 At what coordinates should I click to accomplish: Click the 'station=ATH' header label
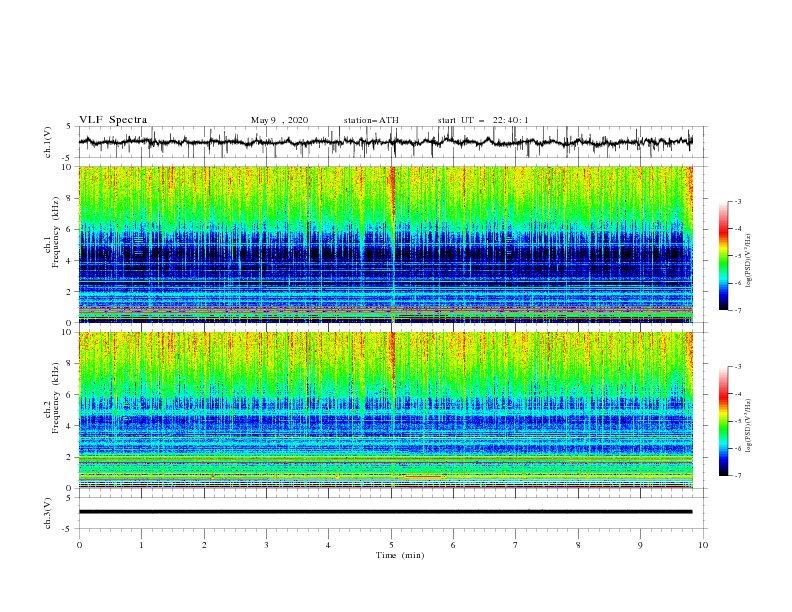click(x=371, y=120)
